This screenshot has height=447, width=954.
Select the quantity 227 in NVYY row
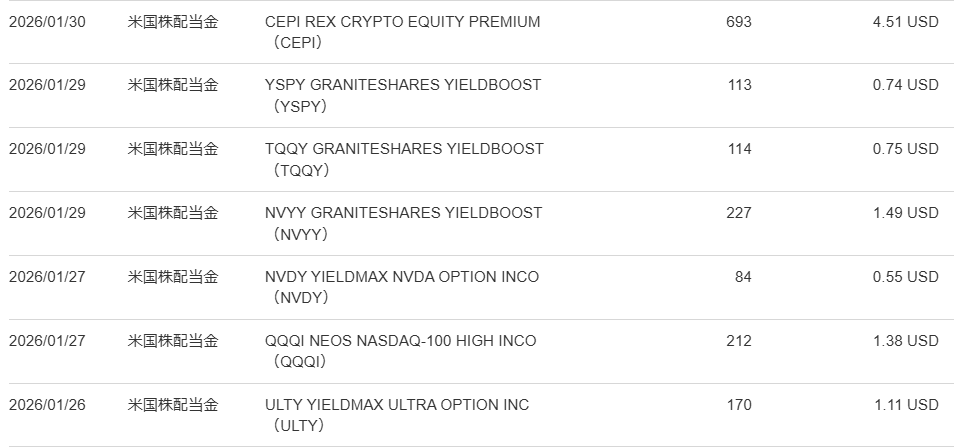(x=739, y=213)
